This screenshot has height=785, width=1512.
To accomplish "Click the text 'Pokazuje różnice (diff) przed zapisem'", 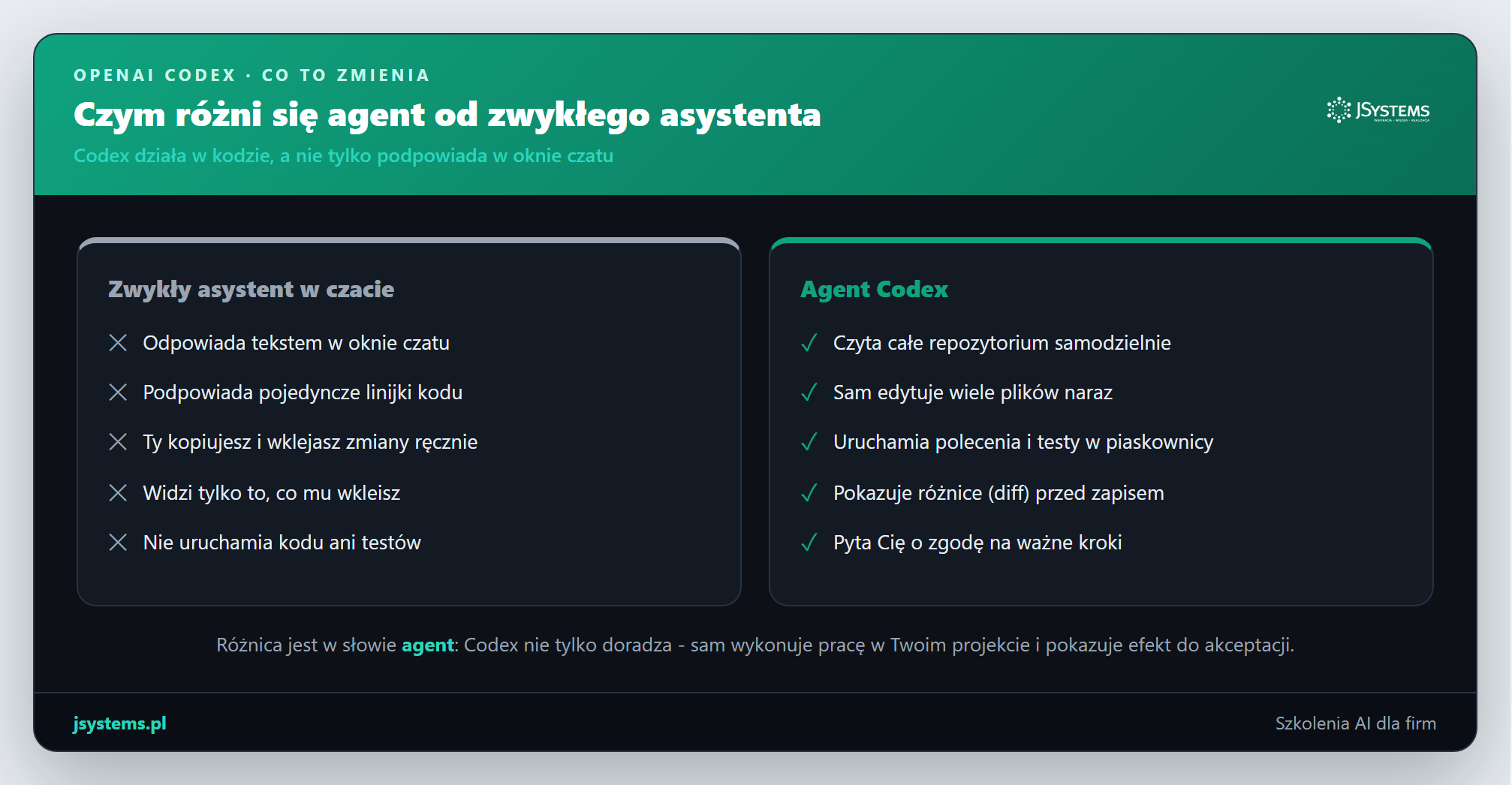I will tap(998, 493).
